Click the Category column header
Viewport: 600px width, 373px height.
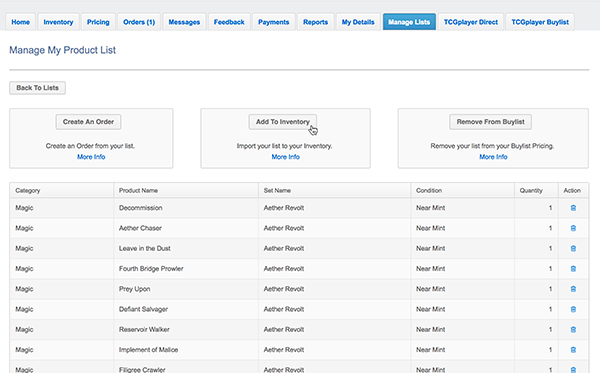click(62, 190)
